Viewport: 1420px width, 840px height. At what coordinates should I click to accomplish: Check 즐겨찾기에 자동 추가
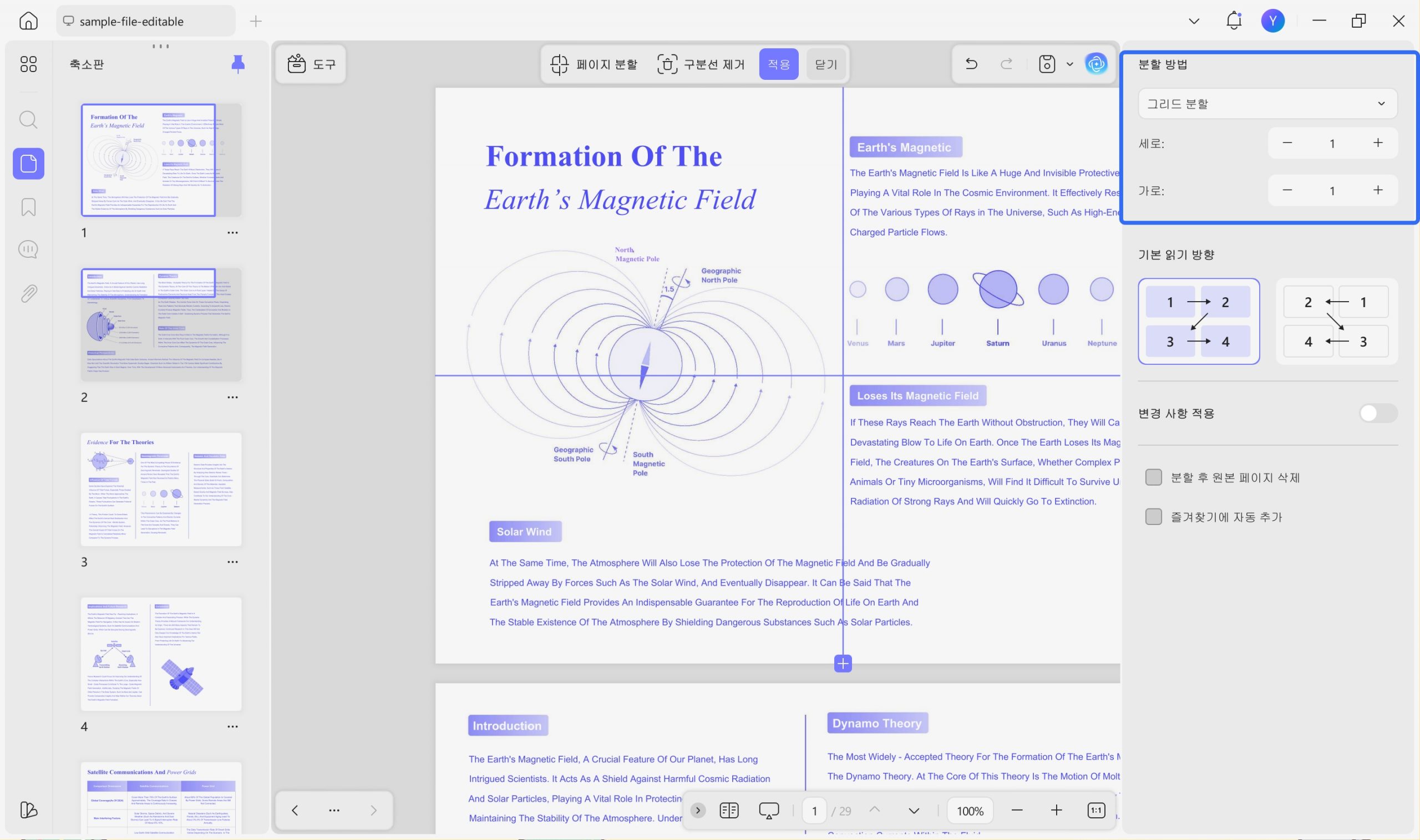pyautogui.click(x=1153, y=517)
